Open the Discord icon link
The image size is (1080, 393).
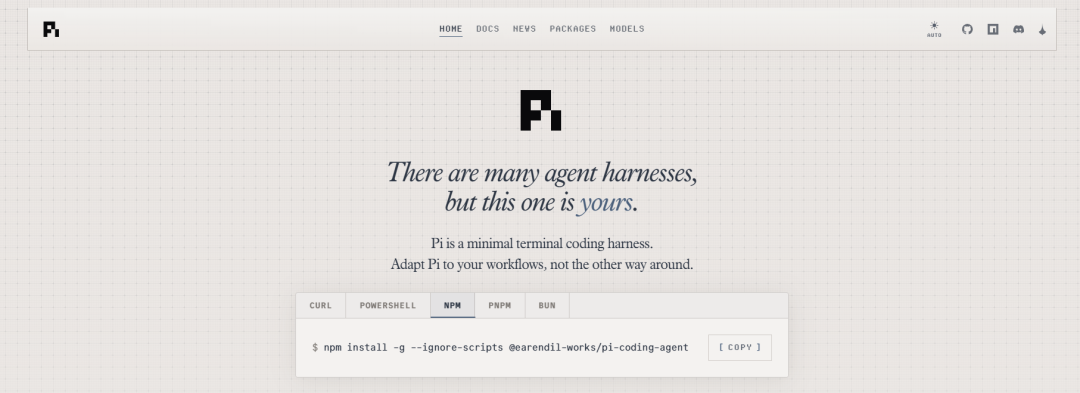1018,29
